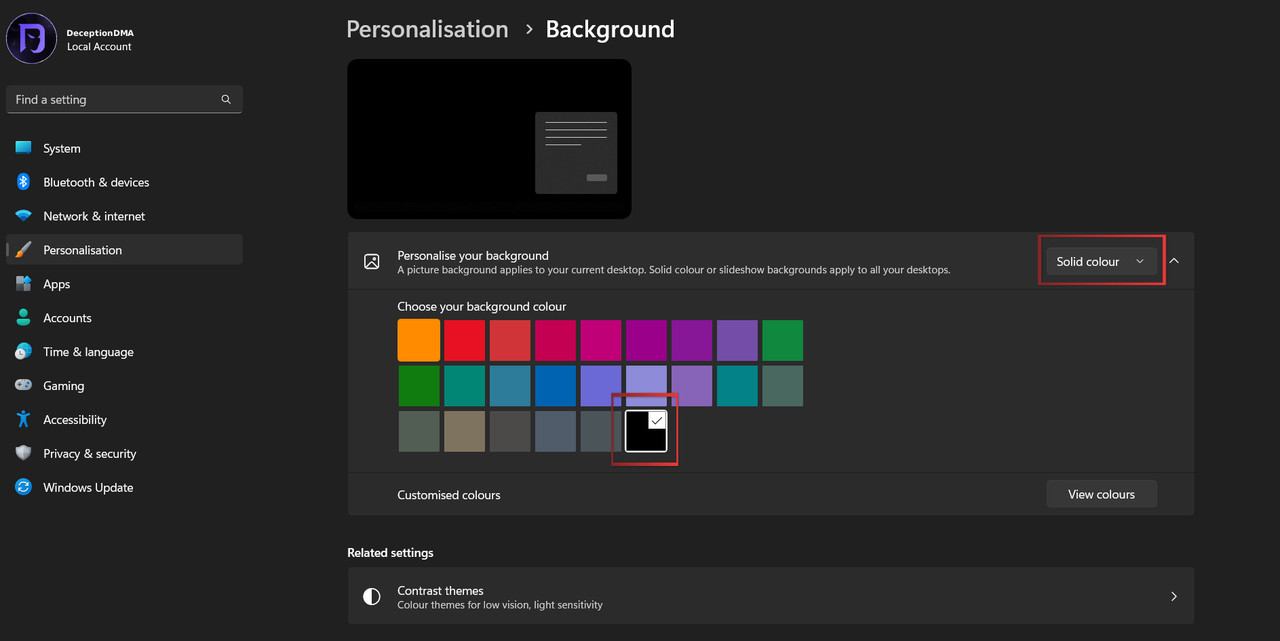Open Privacy & security settings
The height and width of the screenshot is (641, 1280).
(x=90, y=454)
